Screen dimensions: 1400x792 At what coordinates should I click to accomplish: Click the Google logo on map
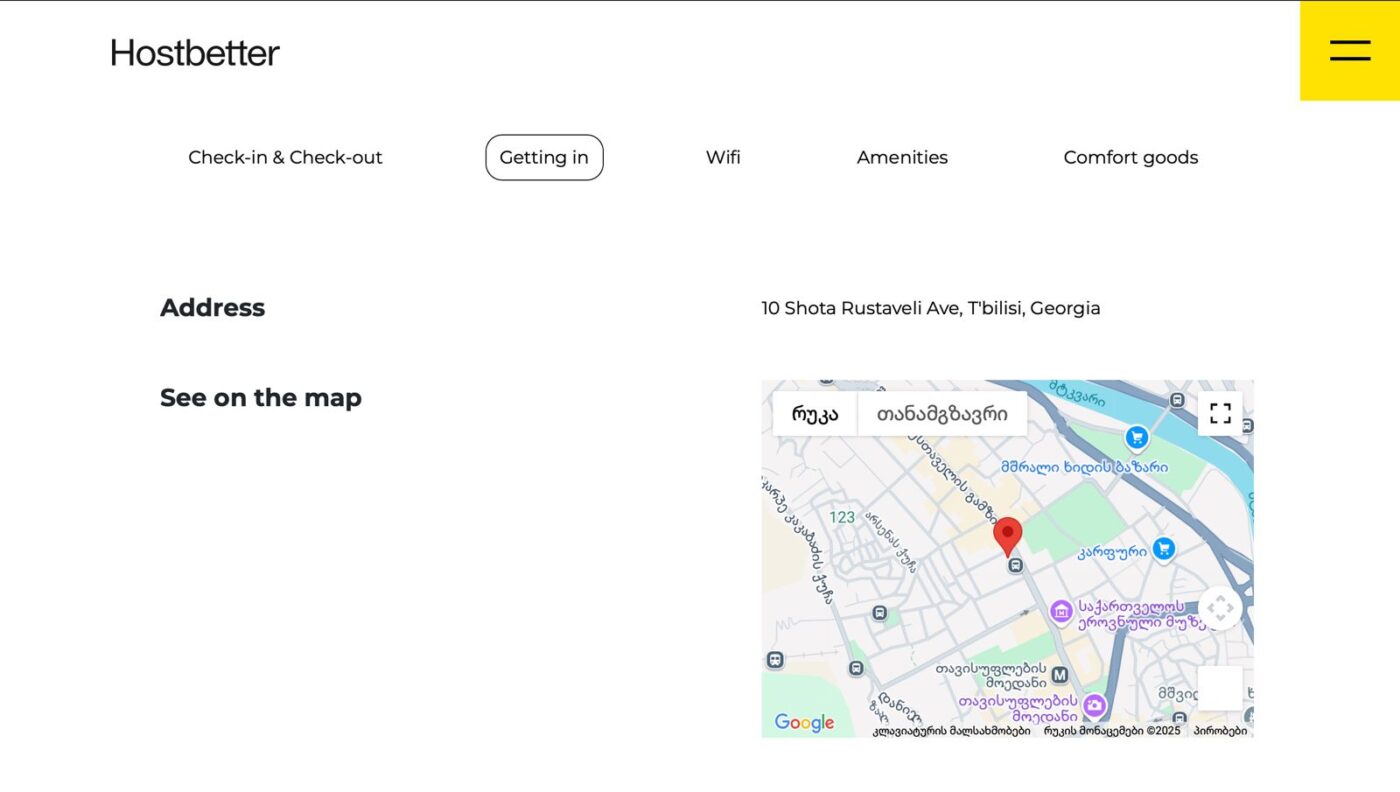804,722
